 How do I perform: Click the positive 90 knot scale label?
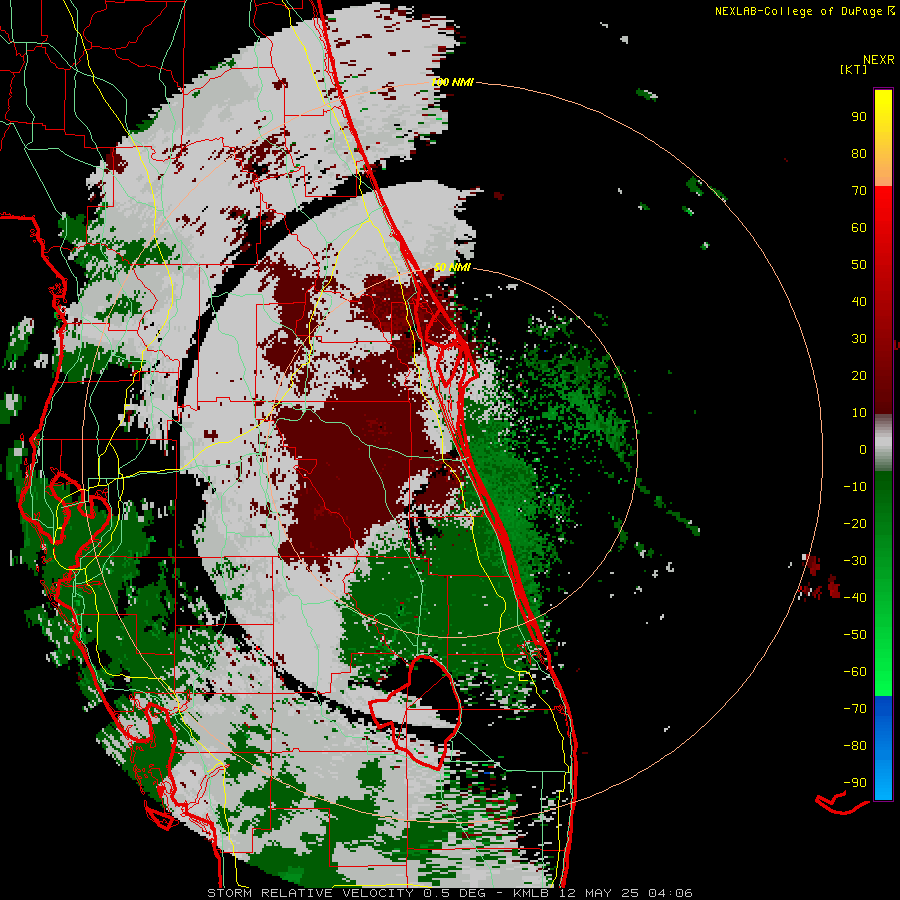coord(859,117)
